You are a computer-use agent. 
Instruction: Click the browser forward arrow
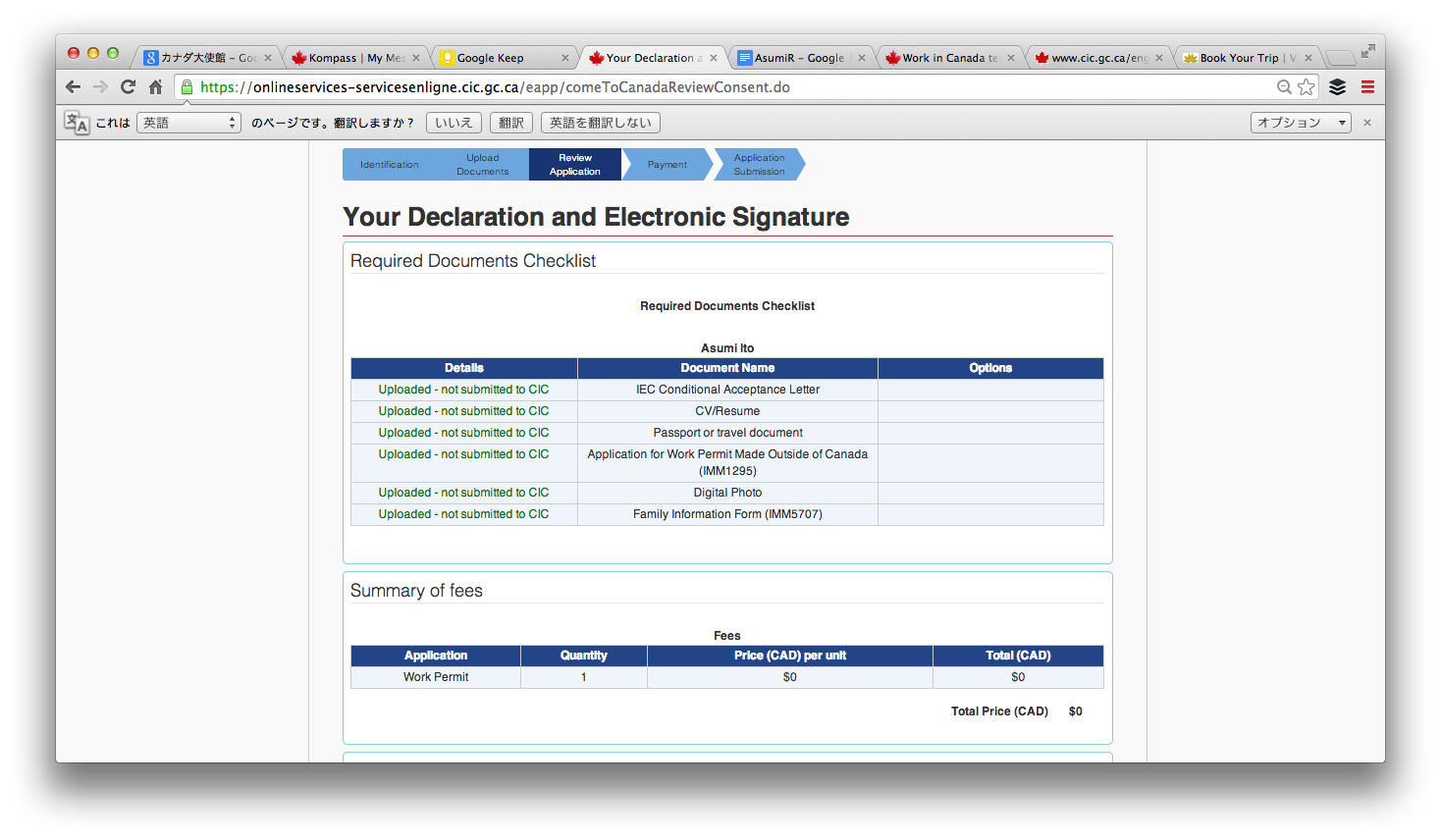[x=100, y=87]
